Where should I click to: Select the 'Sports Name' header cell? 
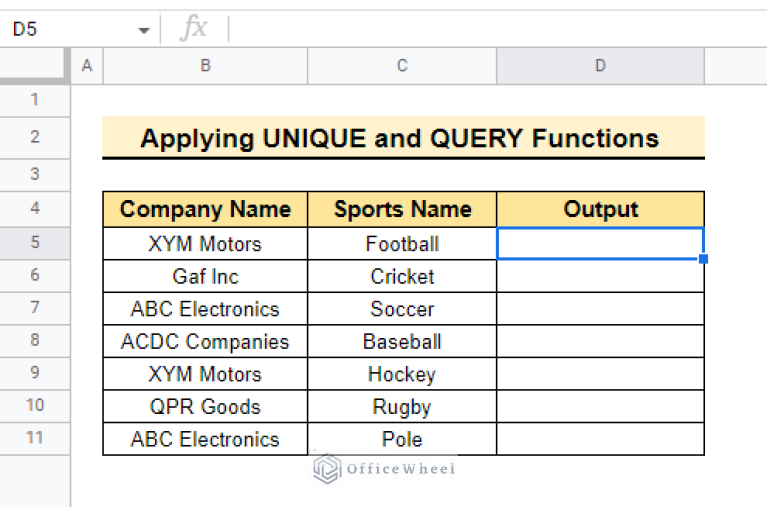pyautogui.click(x=402, y=209)
